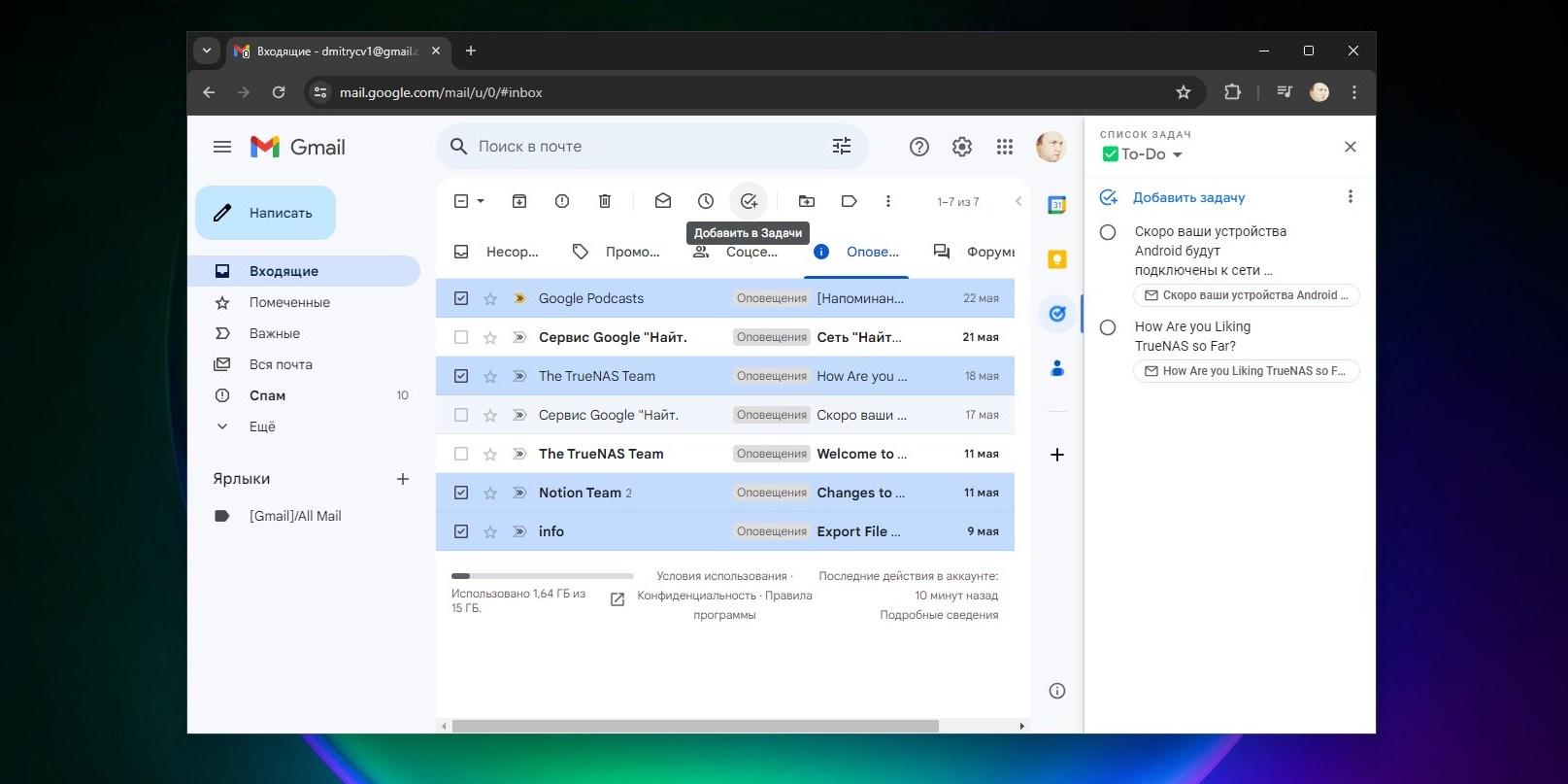Uncheck the Google Podcasts email checkbox
This screenshot has width=1568, height=784.
pos(461,298)
